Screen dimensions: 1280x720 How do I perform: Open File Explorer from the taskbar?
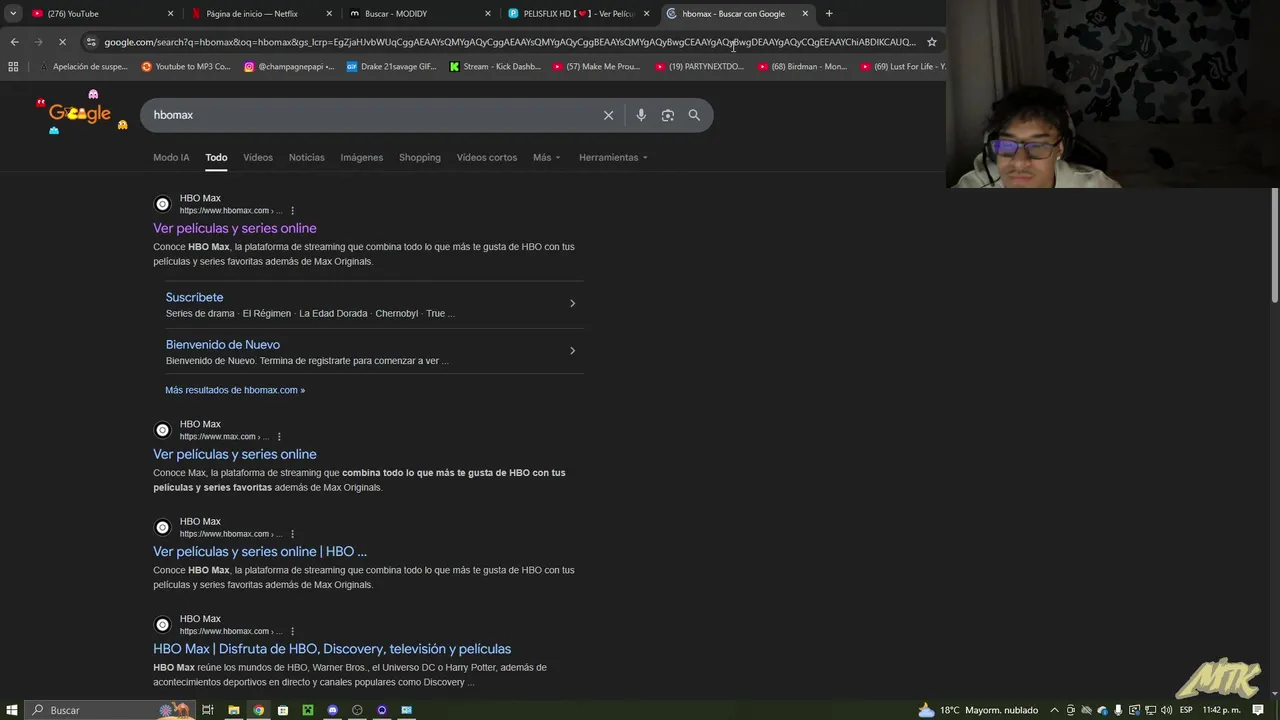tap(233, 710)
